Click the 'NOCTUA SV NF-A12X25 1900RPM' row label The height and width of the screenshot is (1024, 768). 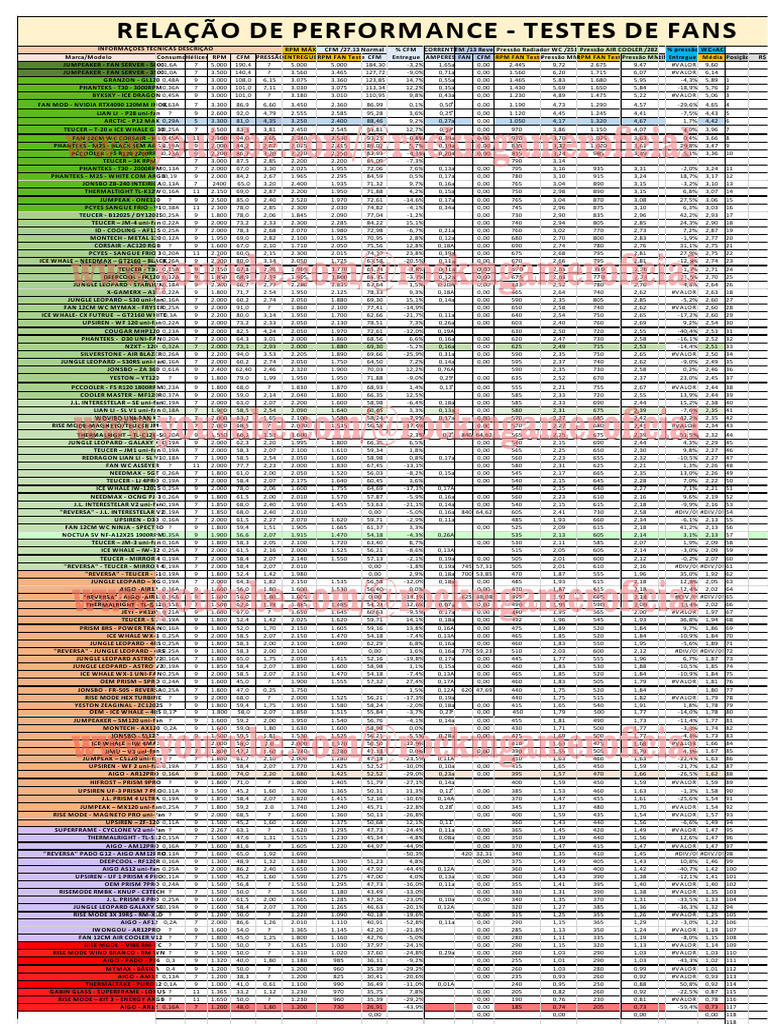[x=111, y=535]
